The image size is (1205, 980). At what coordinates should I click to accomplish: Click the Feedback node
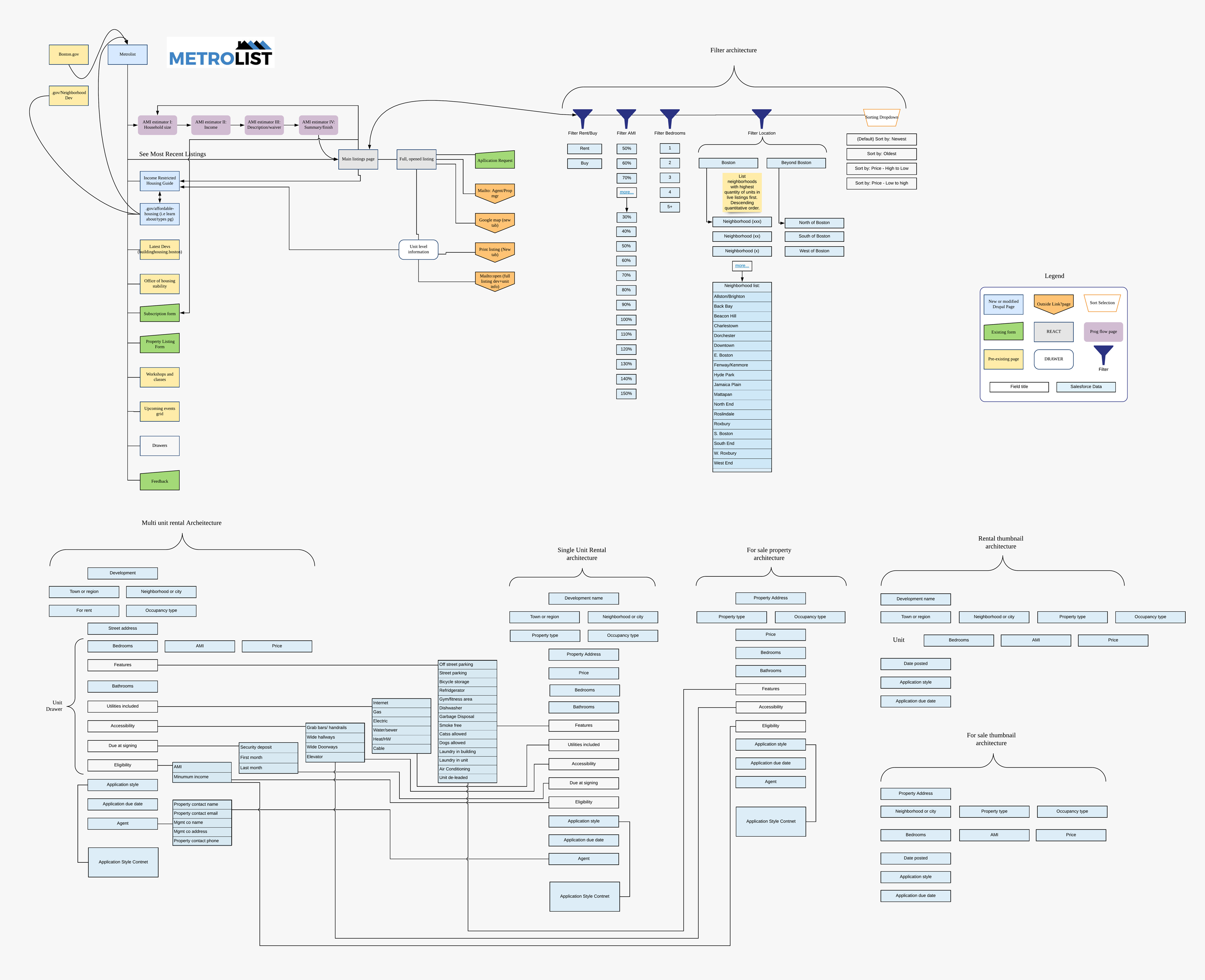(159, 481)
